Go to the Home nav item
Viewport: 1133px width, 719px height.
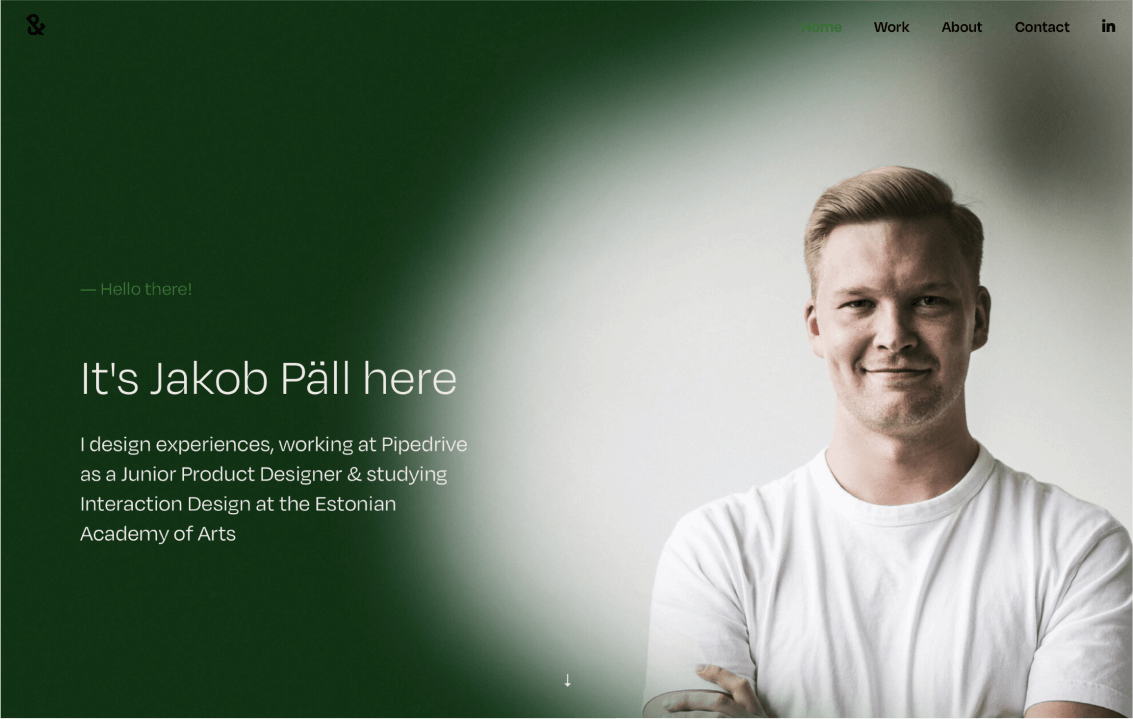point(822,27)
